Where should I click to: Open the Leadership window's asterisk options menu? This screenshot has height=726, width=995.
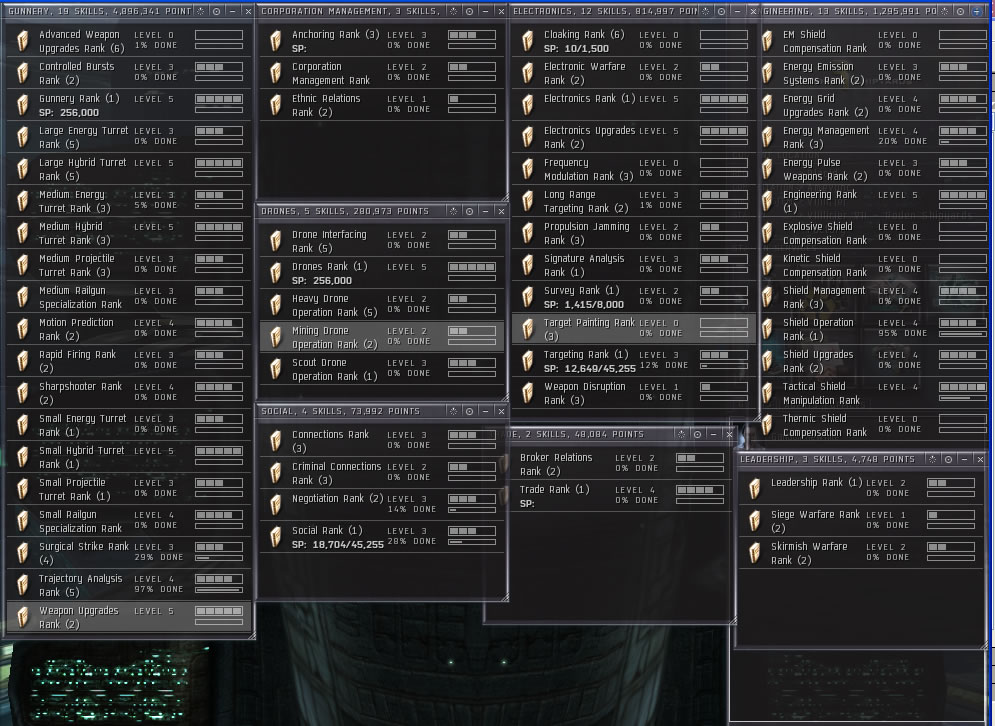click(x=933, y=459)
